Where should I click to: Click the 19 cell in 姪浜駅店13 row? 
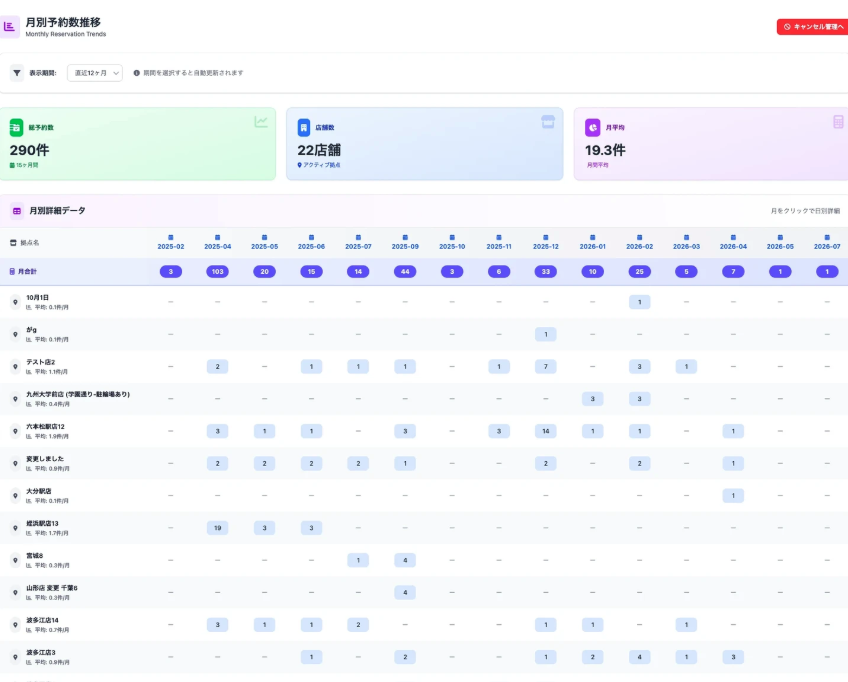pos(217,528)
